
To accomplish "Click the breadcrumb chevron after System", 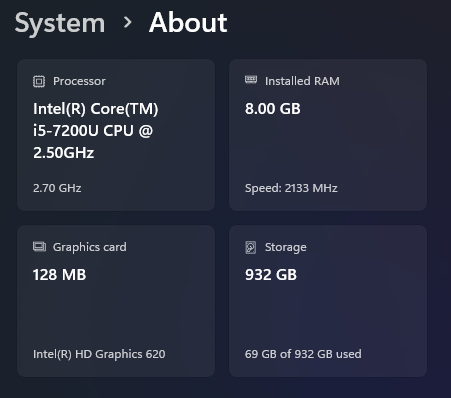I will coord(127,22).
